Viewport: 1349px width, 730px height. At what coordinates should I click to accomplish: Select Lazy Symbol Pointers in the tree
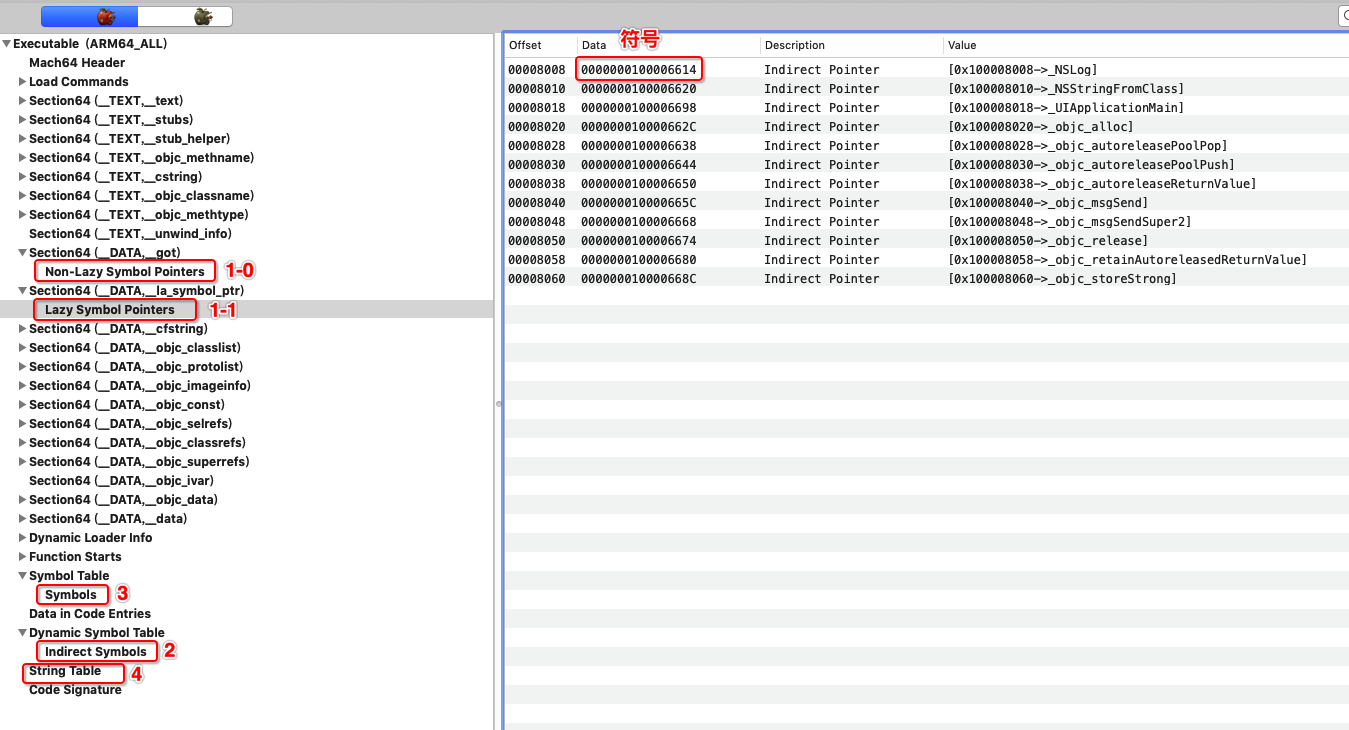click(109, 310)
